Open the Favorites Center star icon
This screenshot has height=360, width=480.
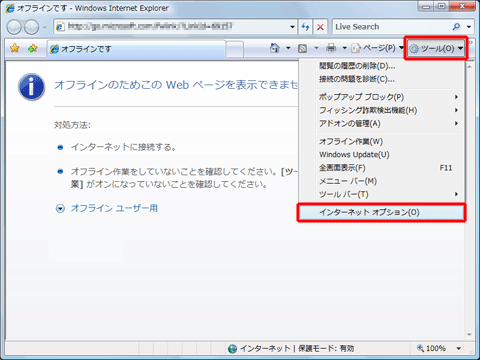click(15, 48)
